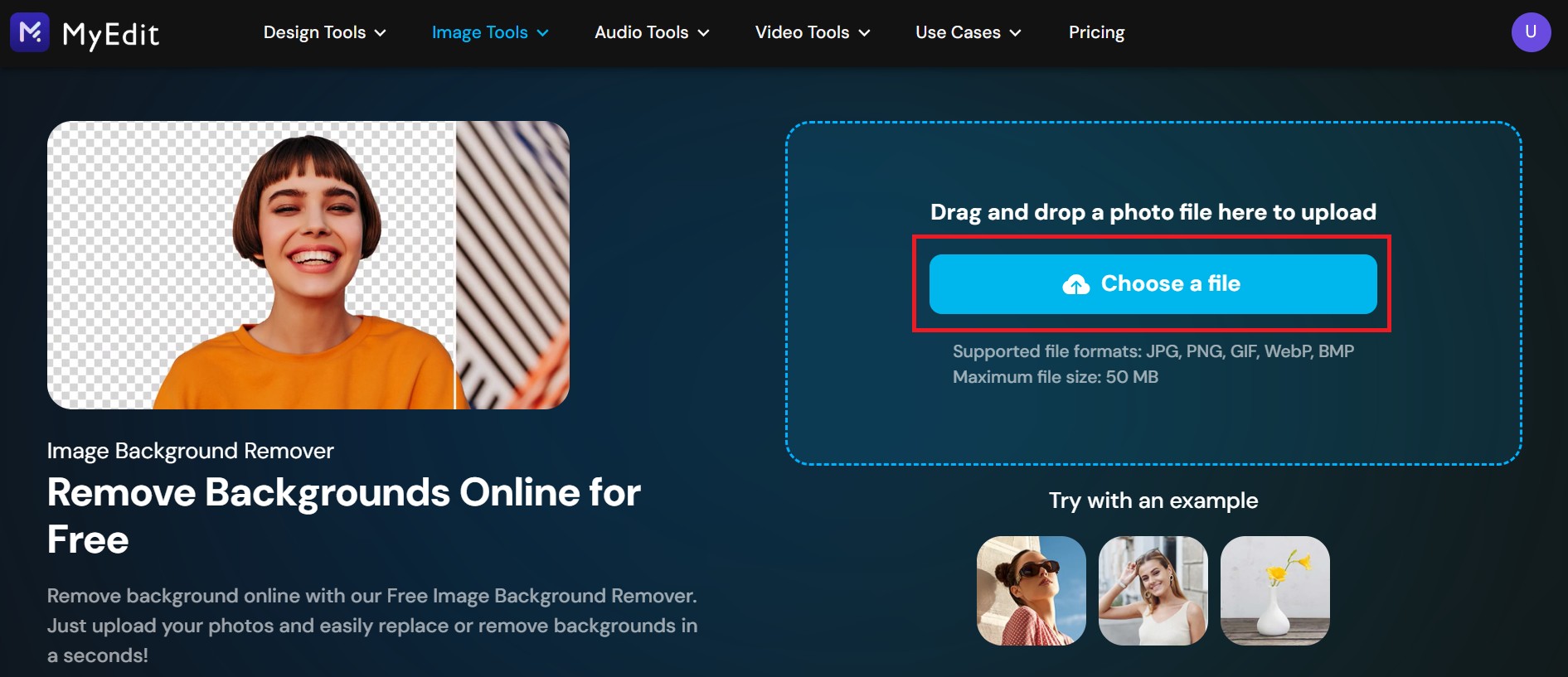Click the MyEdit purple logo icon
Screen dimensions: 1568x677
pyautogui.click(x=30, y=32)
